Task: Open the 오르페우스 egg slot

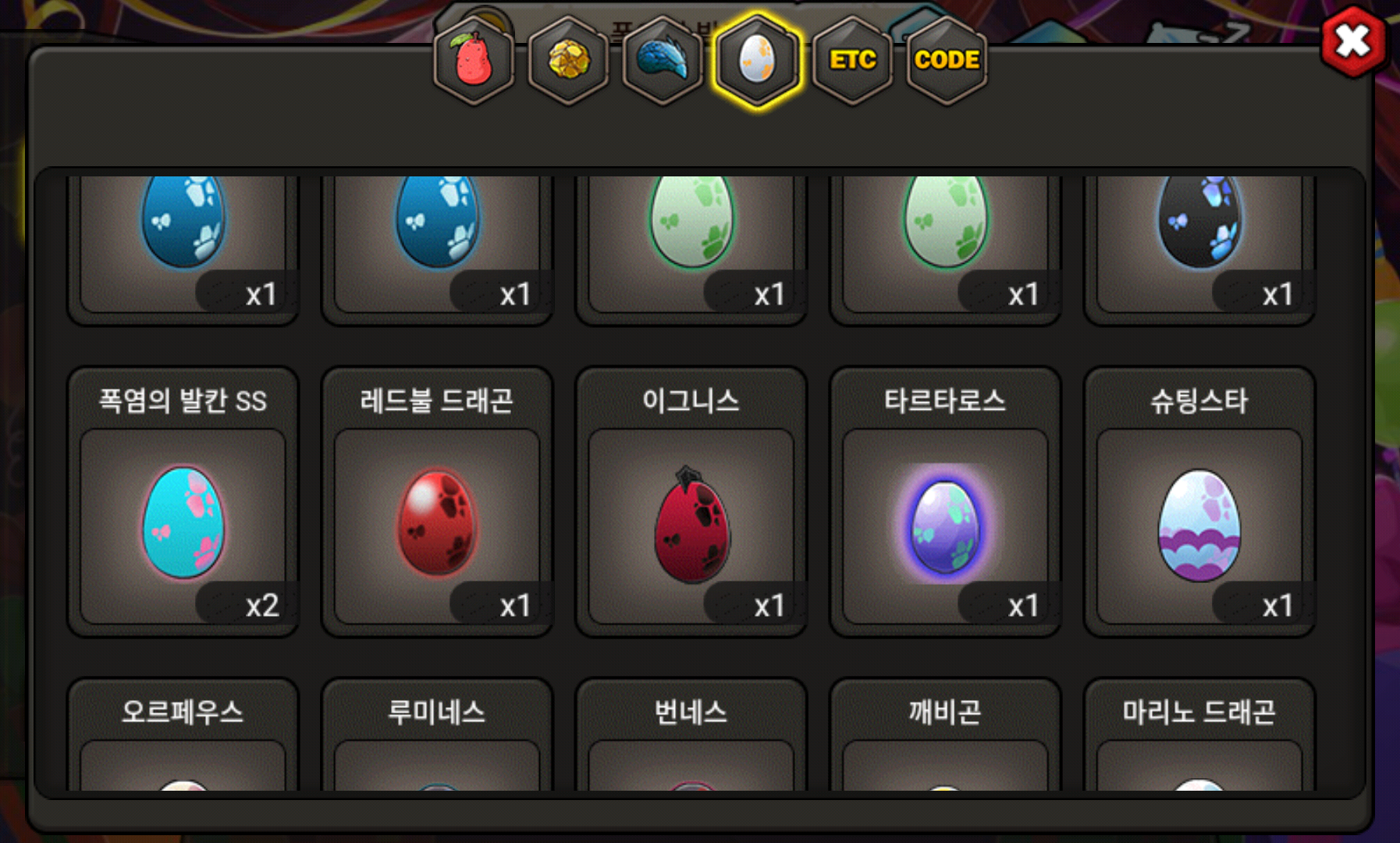Action: [x=183, y=735]
